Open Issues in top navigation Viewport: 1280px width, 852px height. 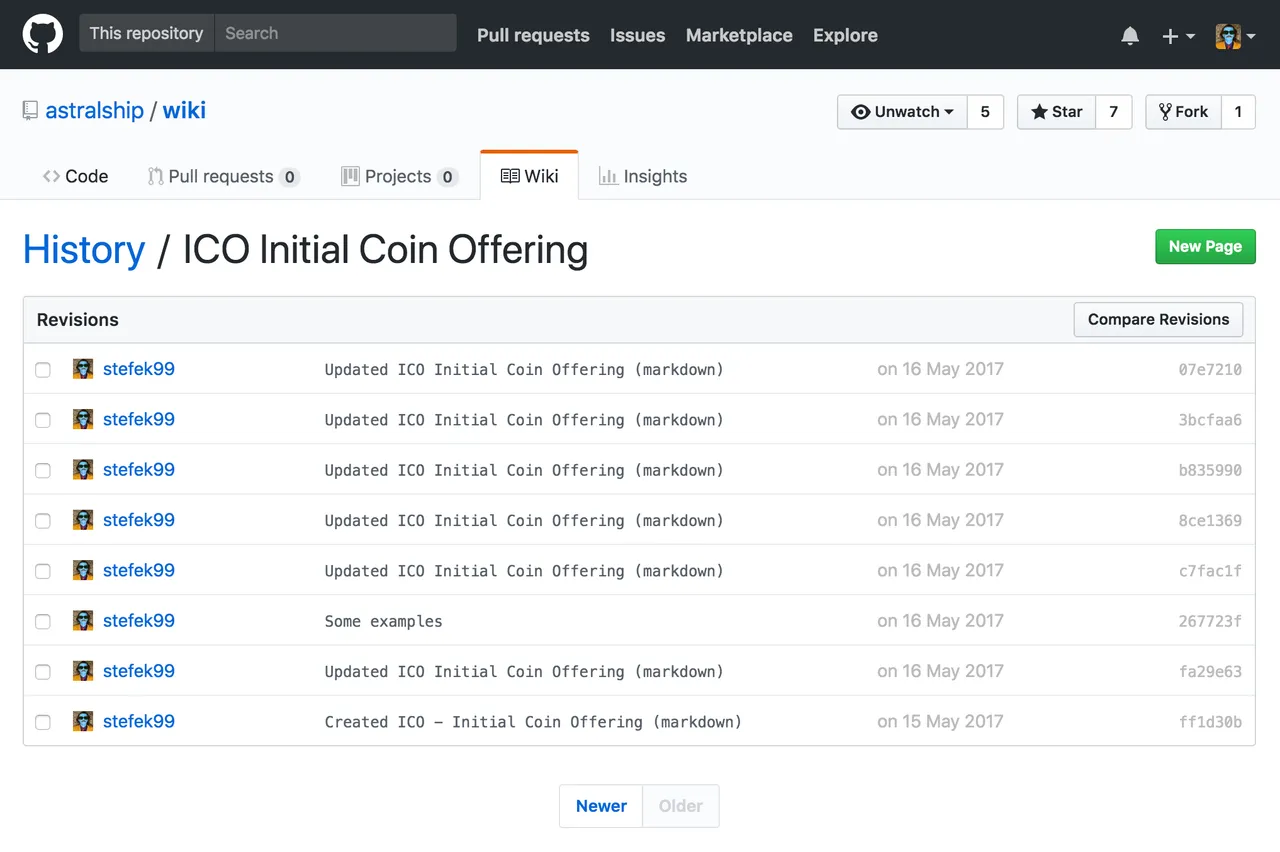point(637,35)
